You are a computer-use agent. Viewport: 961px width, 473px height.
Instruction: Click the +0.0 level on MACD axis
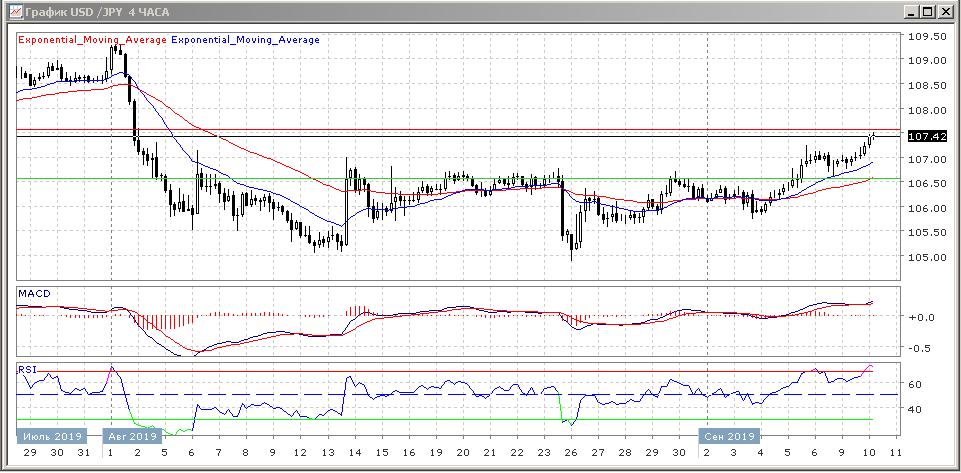(x=921, y=317)
